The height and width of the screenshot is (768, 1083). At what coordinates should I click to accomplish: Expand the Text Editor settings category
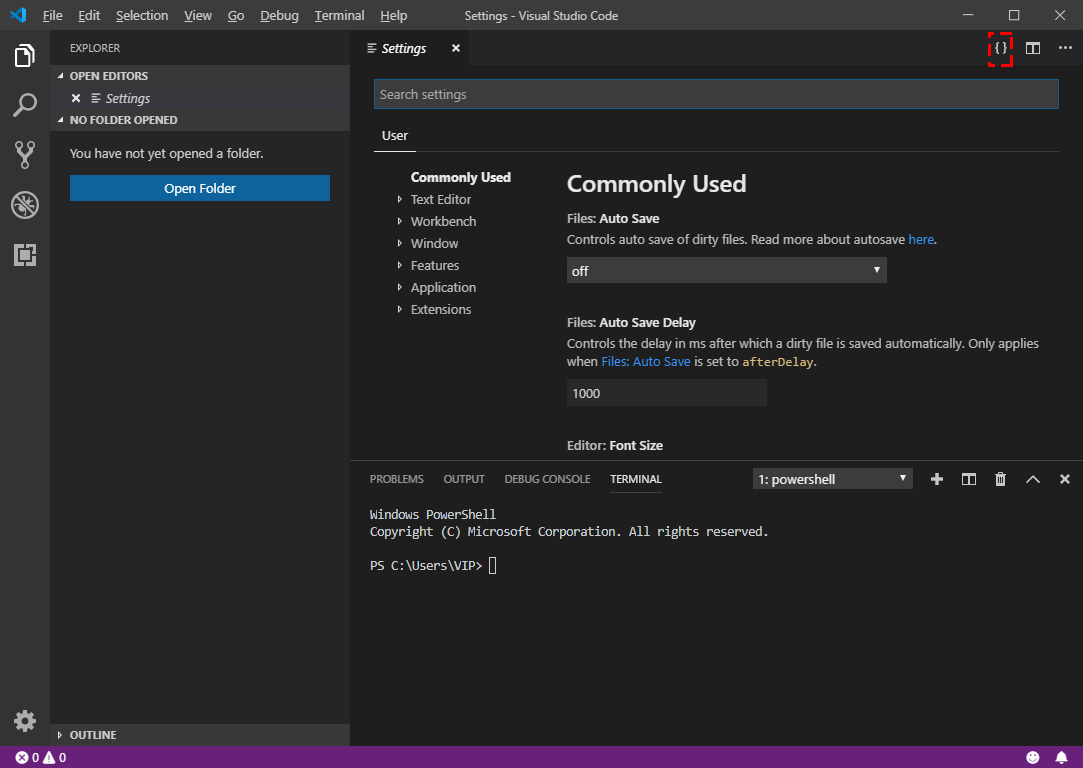[400, 200]
